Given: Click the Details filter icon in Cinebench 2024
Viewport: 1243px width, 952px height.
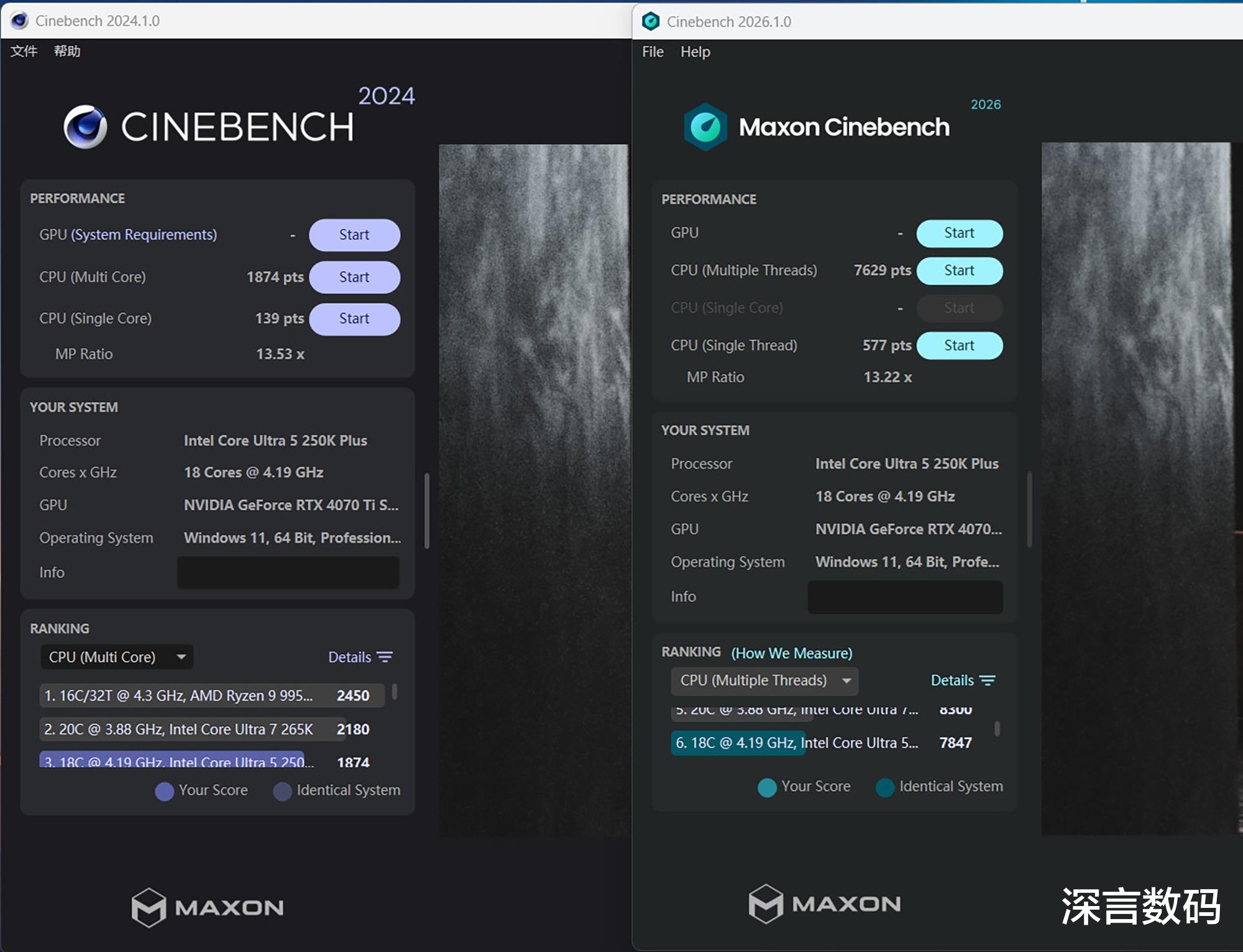Looking at the screenshot, I should [x=385, y=657].
